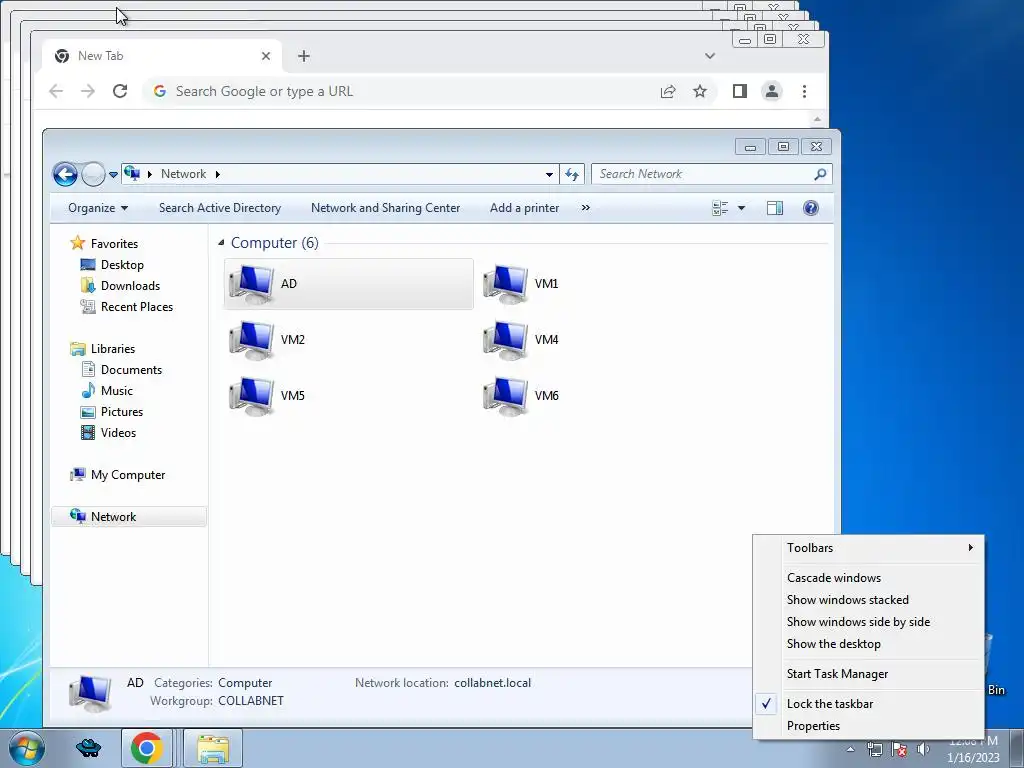
Task: Expand Network path arrow in address bar
Action: tap(217, 174)
